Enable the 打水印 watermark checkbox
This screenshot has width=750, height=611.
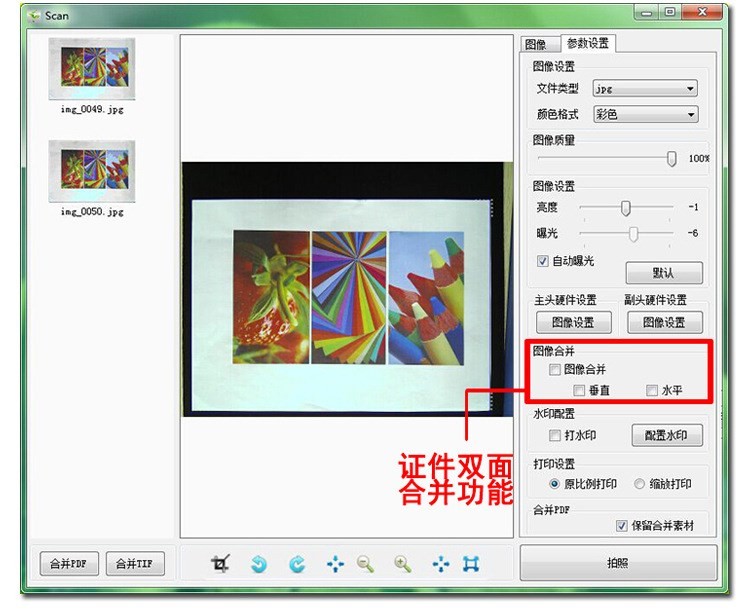pos(554,435)
